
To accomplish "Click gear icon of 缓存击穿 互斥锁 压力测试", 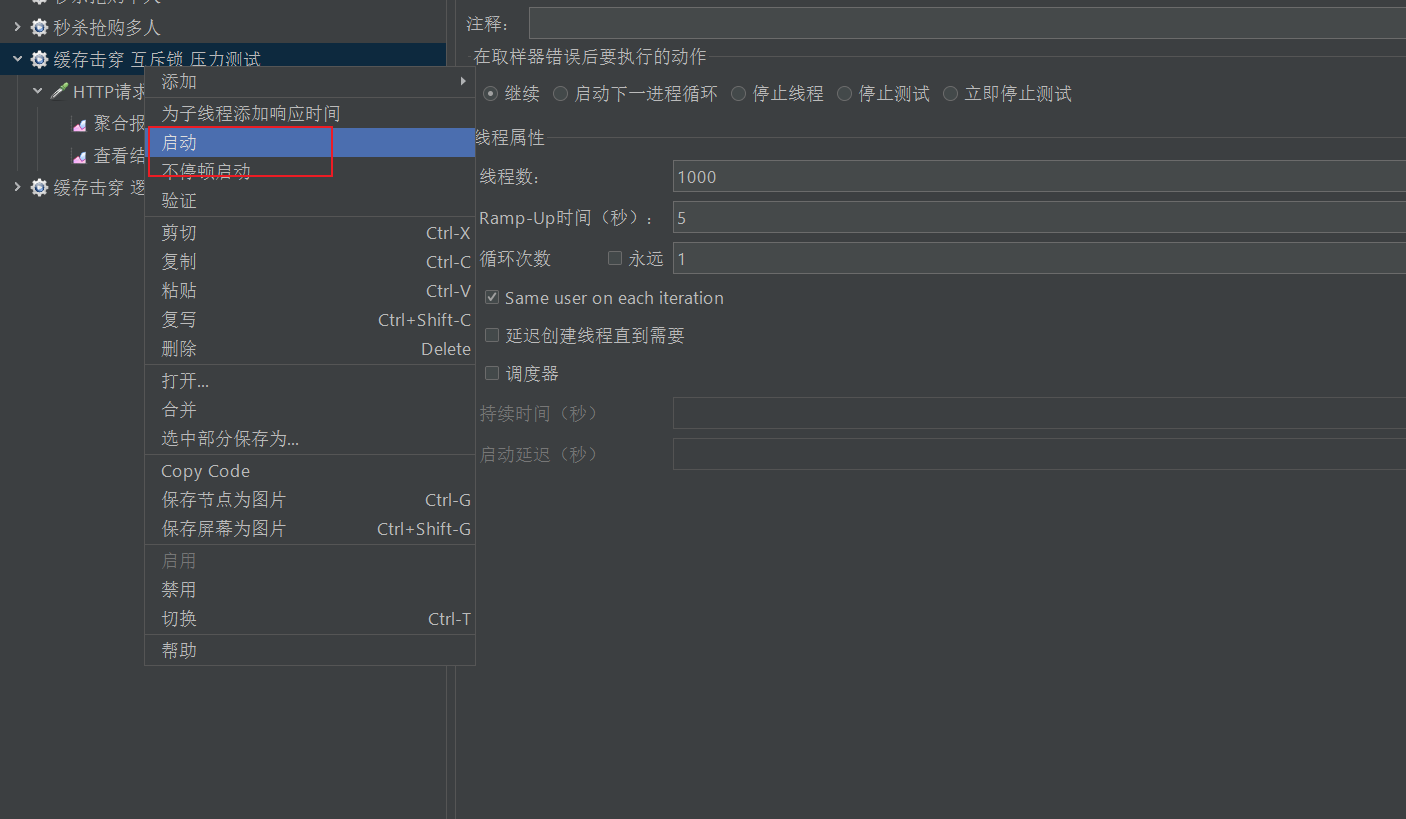I will pyautogui.click(x=39, y=60).
